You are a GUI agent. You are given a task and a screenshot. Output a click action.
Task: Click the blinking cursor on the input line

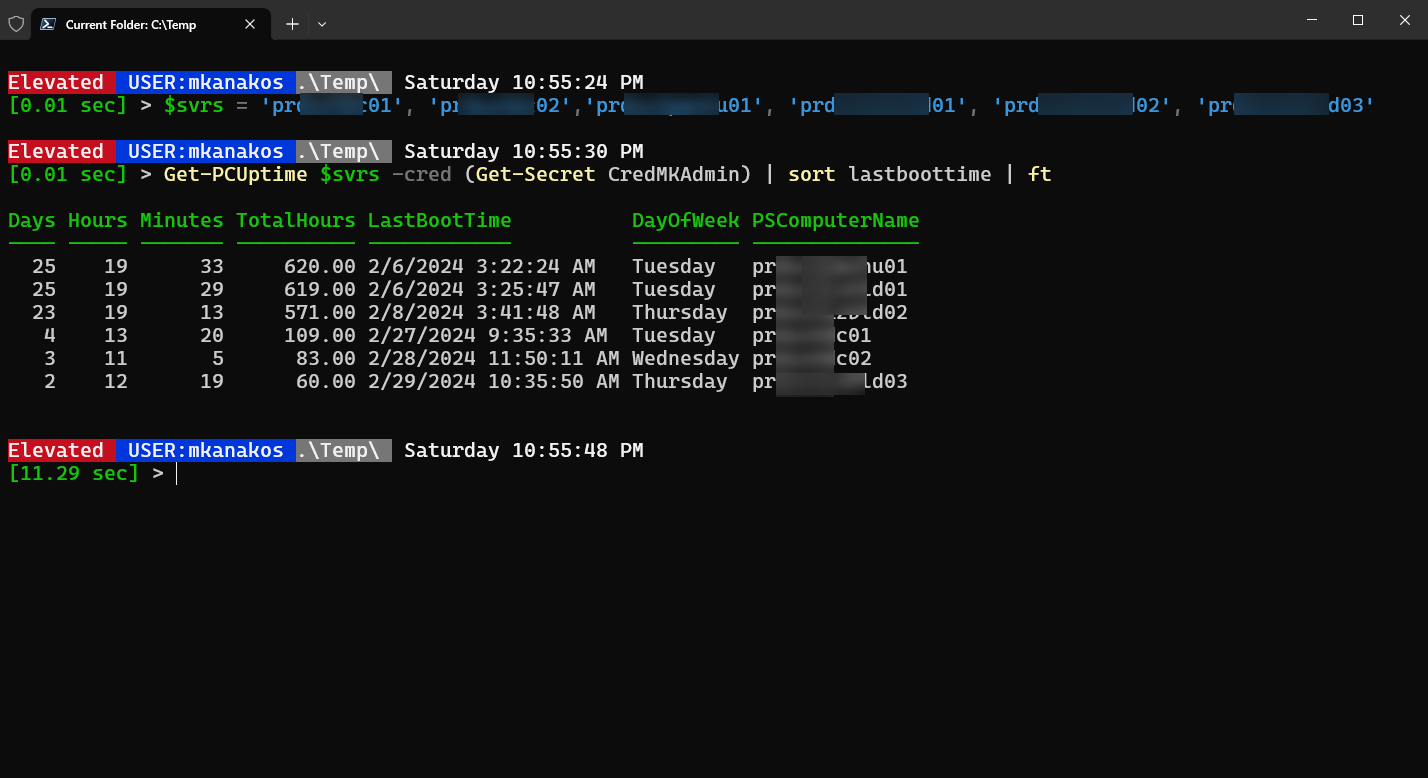(177, 473)
